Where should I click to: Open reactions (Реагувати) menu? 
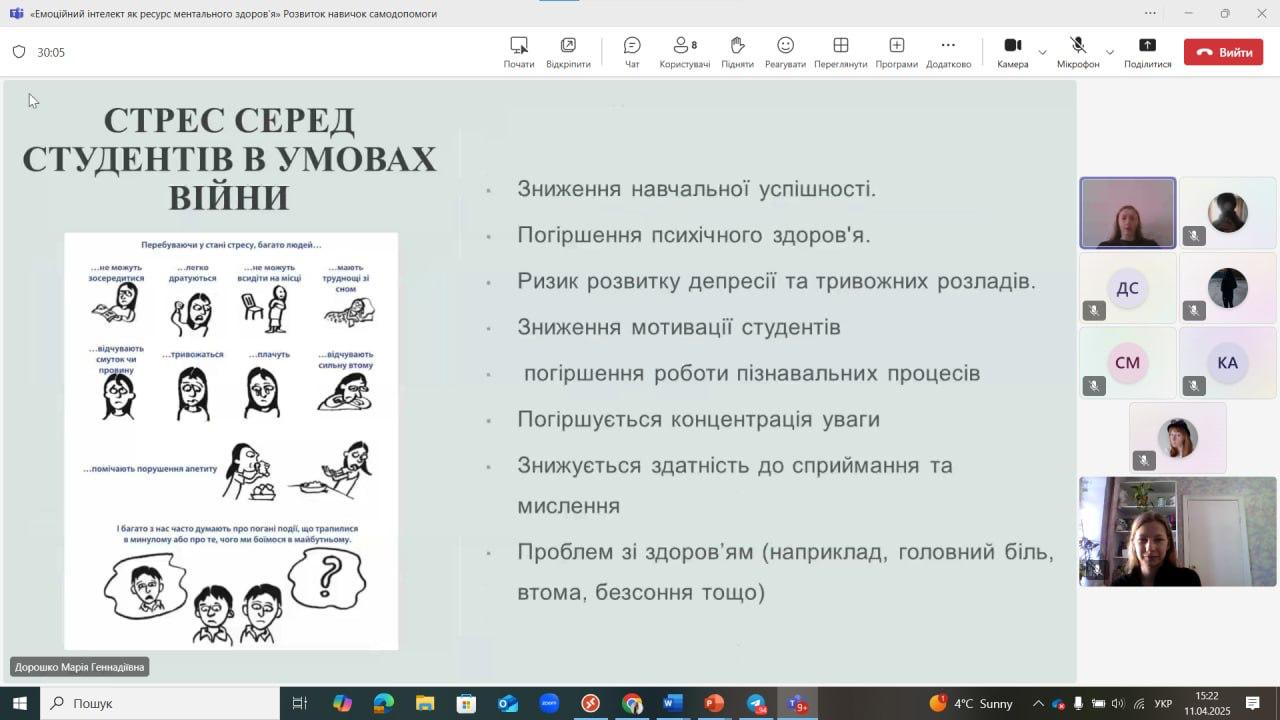[x=785, y=52]
